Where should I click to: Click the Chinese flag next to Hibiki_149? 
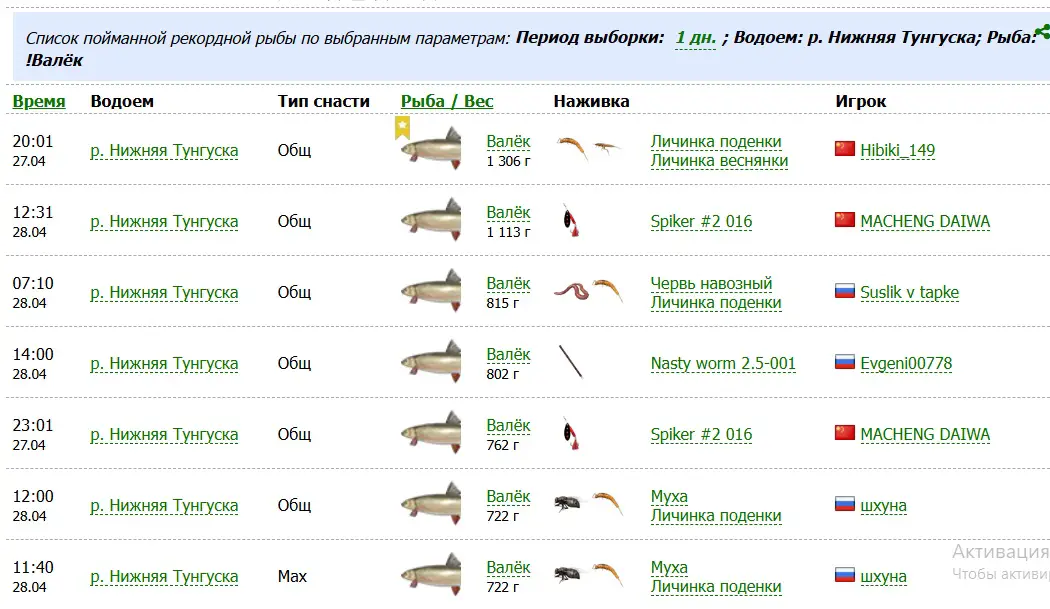point(844,149)
